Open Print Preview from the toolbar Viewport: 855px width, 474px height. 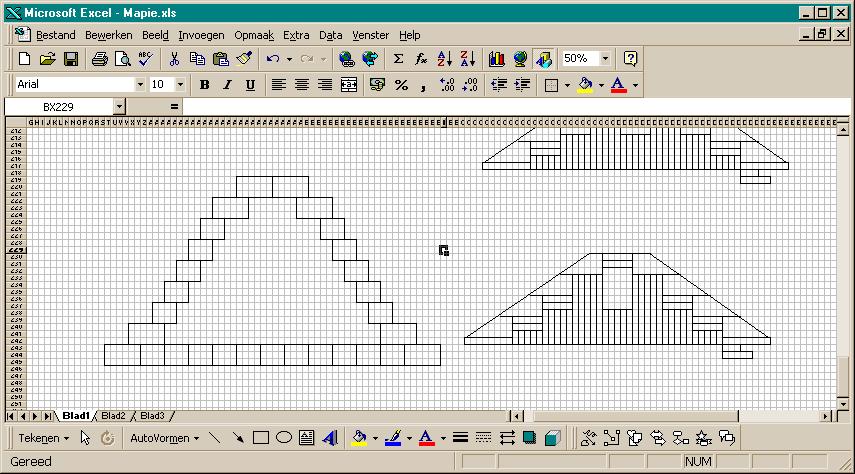pos(123,59)
